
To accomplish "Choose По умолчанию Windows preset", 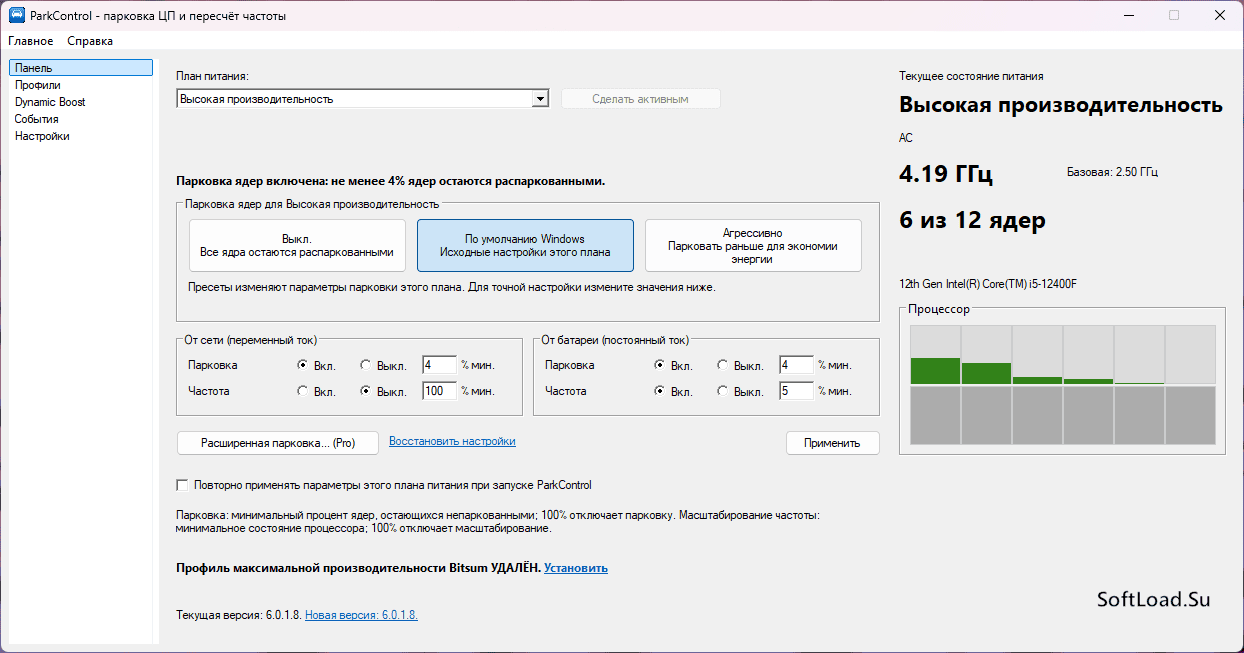I will pos(525,246).
